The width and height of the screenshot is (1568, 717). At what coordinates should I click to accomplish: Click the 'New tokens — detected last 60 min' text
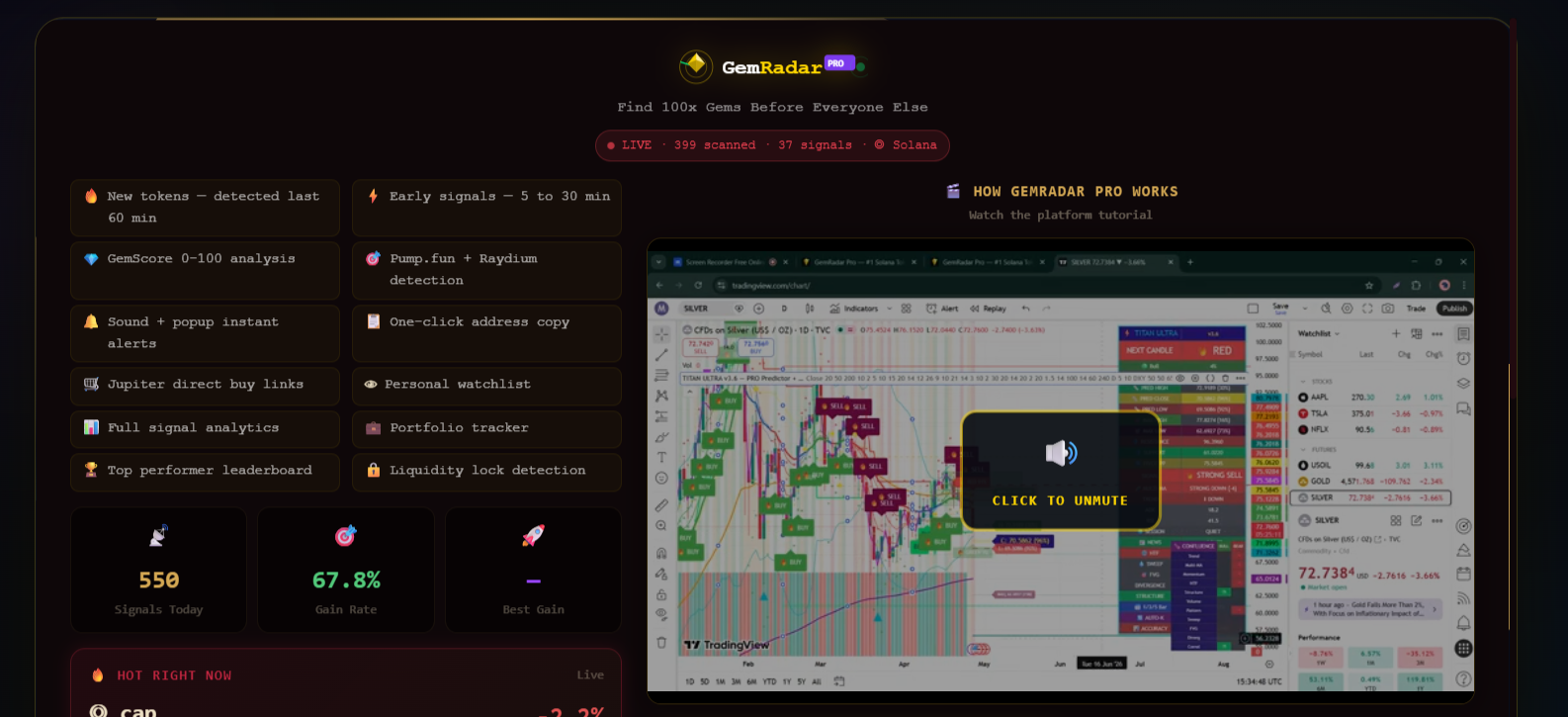point(214,207)
